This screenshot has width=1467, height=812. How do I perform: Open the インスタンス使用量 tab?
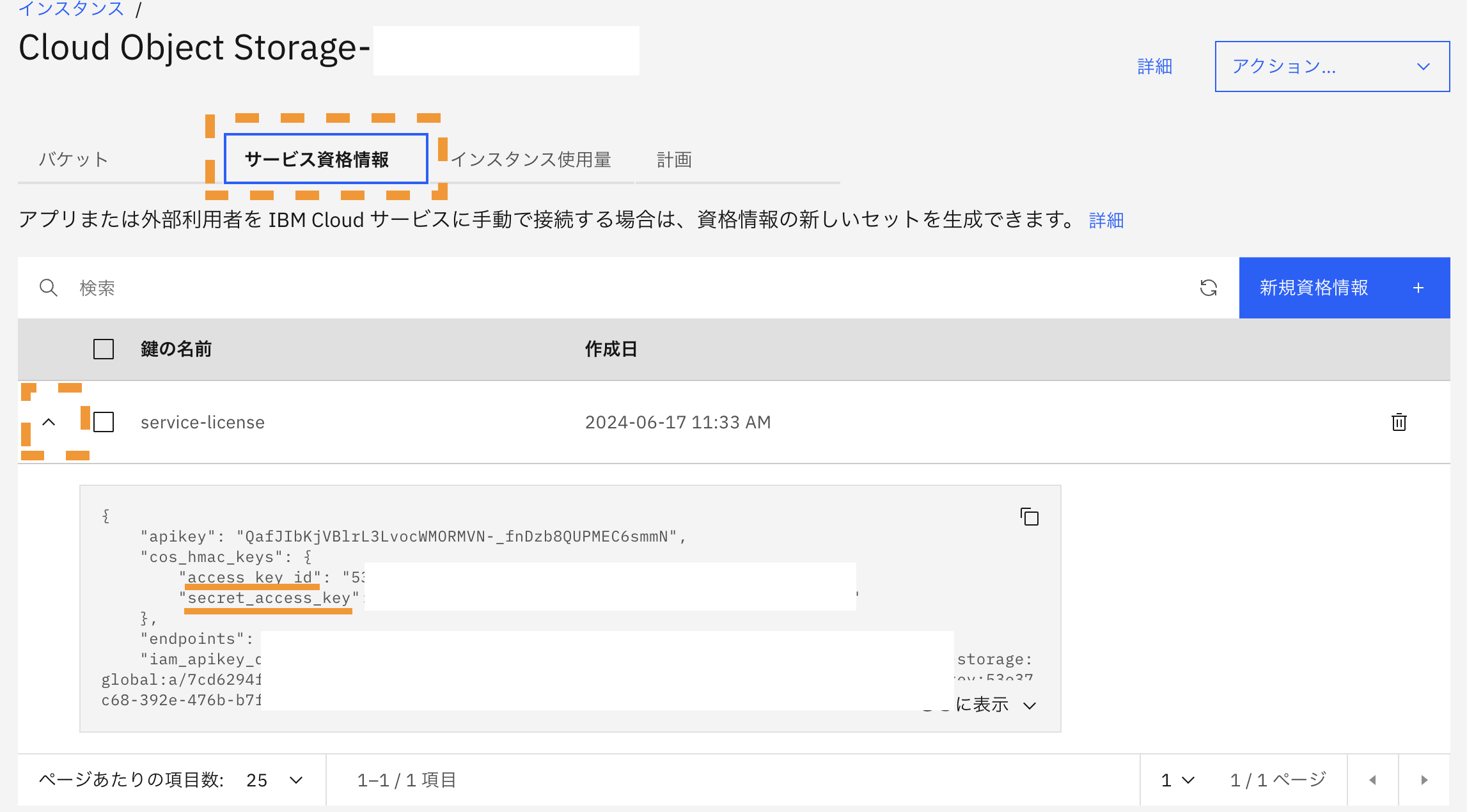click(x=531, y=159)
